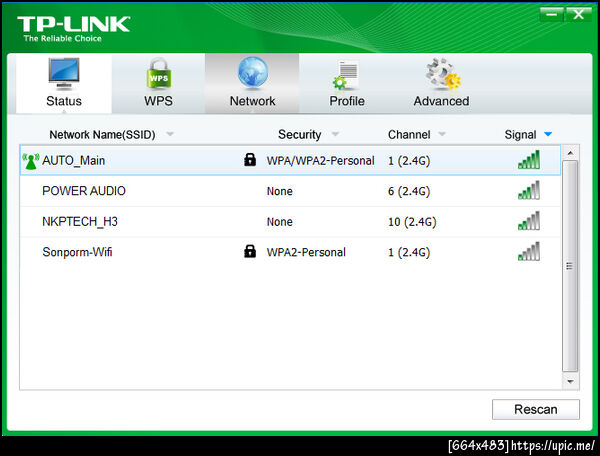600x456 pixels.
Task: Click the connected antenna icon beside AUTO_Main
Action: click(x=31, y=161)
